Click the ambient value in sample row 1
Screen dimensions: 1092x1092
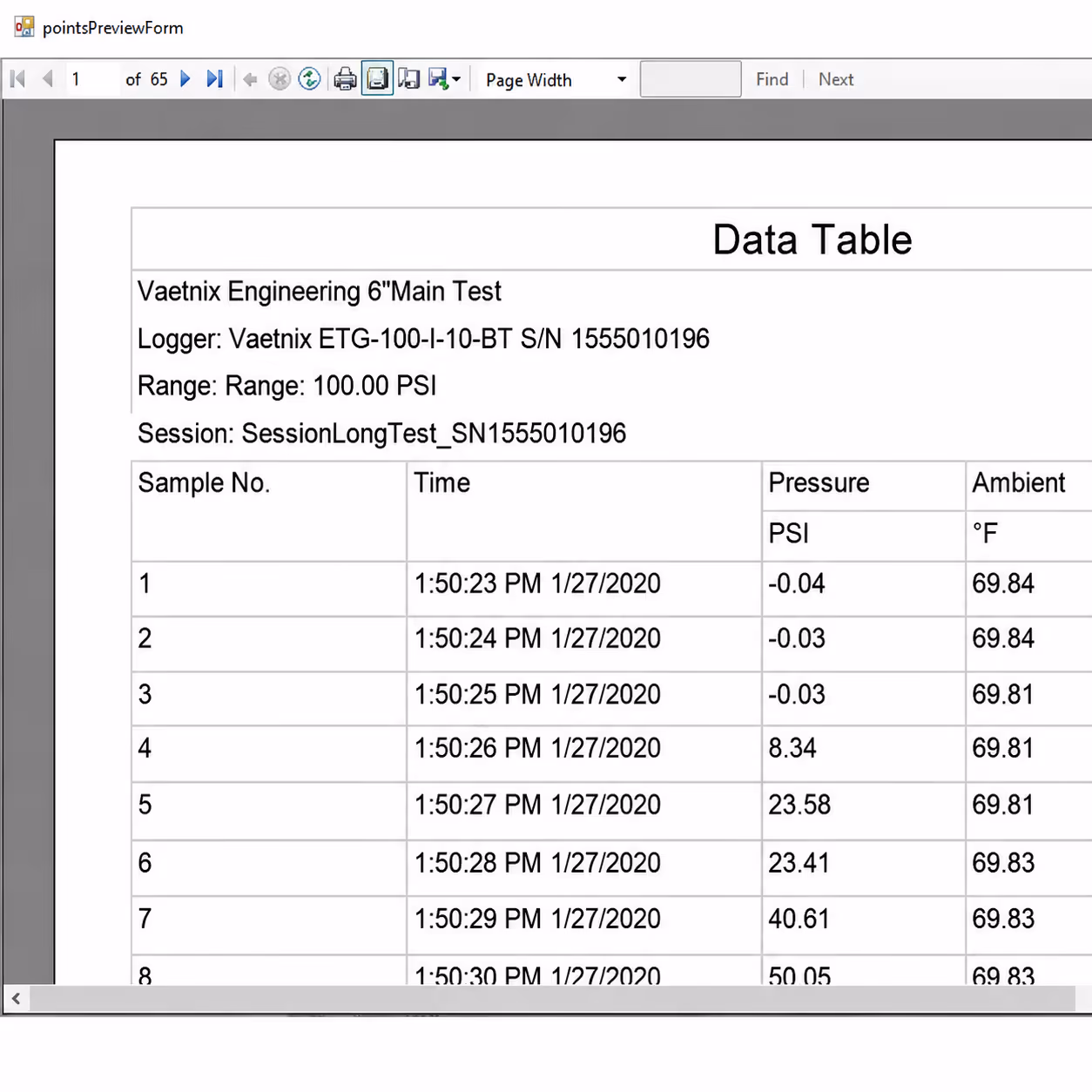pyautogui.click(x=1003, y=583)
